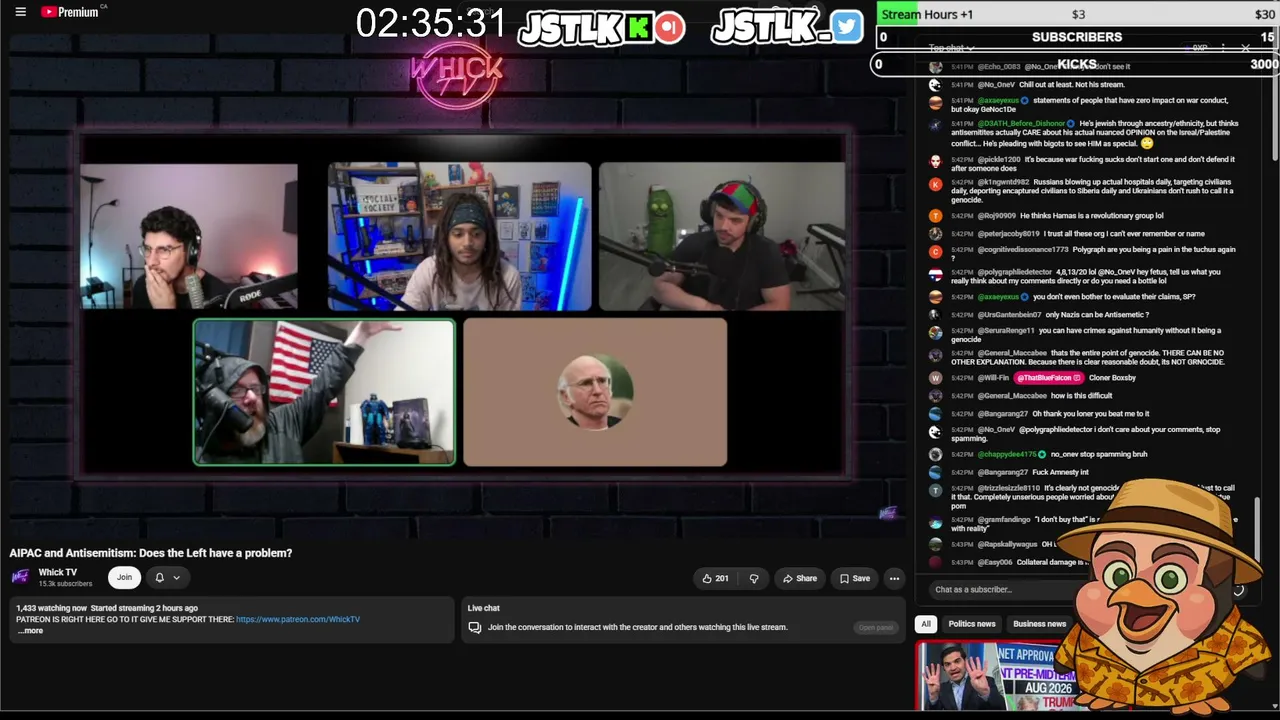This screenshot has width=1280, height=720.
Task: Open the Whick TV Patreon link
Action: (x=298, y=619)
